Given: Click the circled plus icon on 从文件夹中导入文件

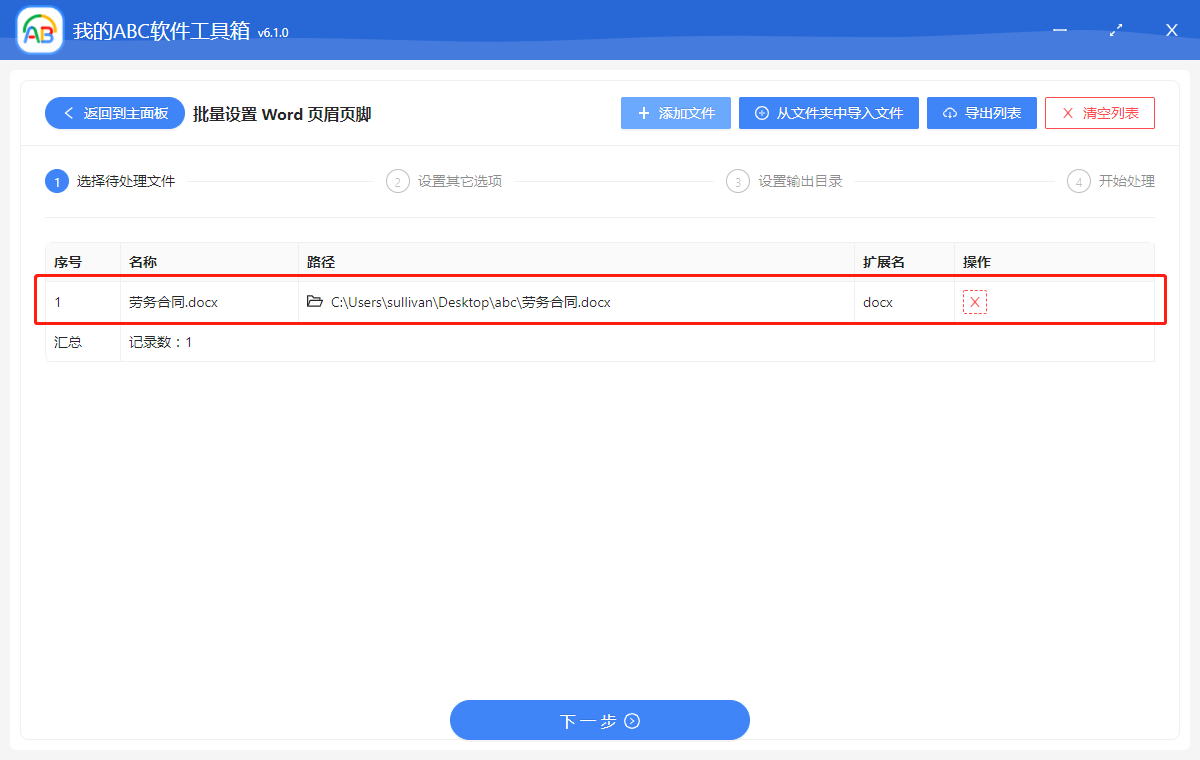Looking at the screenshot, I should click(x=761, y=113).
